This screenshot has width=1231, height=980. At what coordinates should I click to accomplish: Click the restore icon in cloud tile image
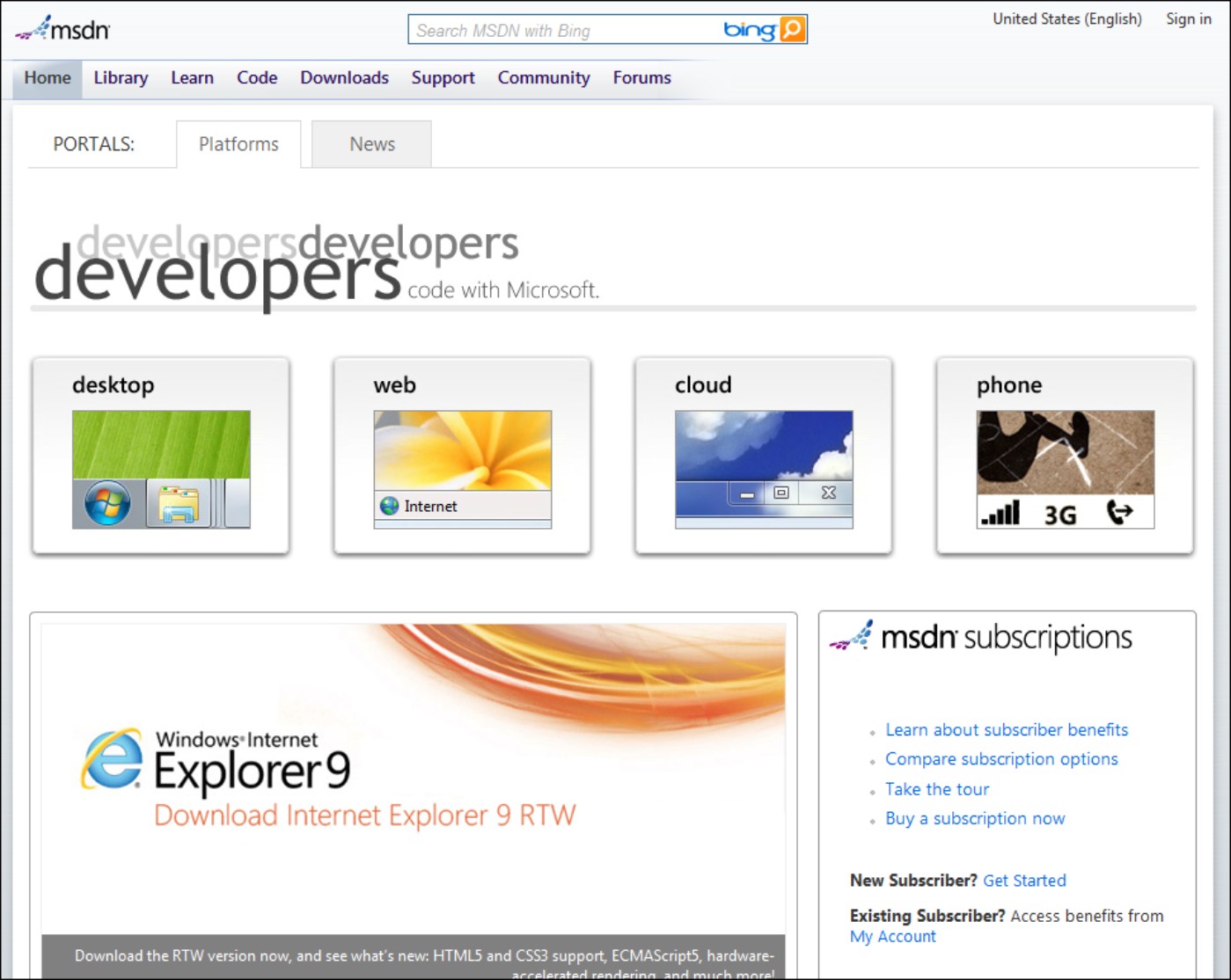(780, 493)
